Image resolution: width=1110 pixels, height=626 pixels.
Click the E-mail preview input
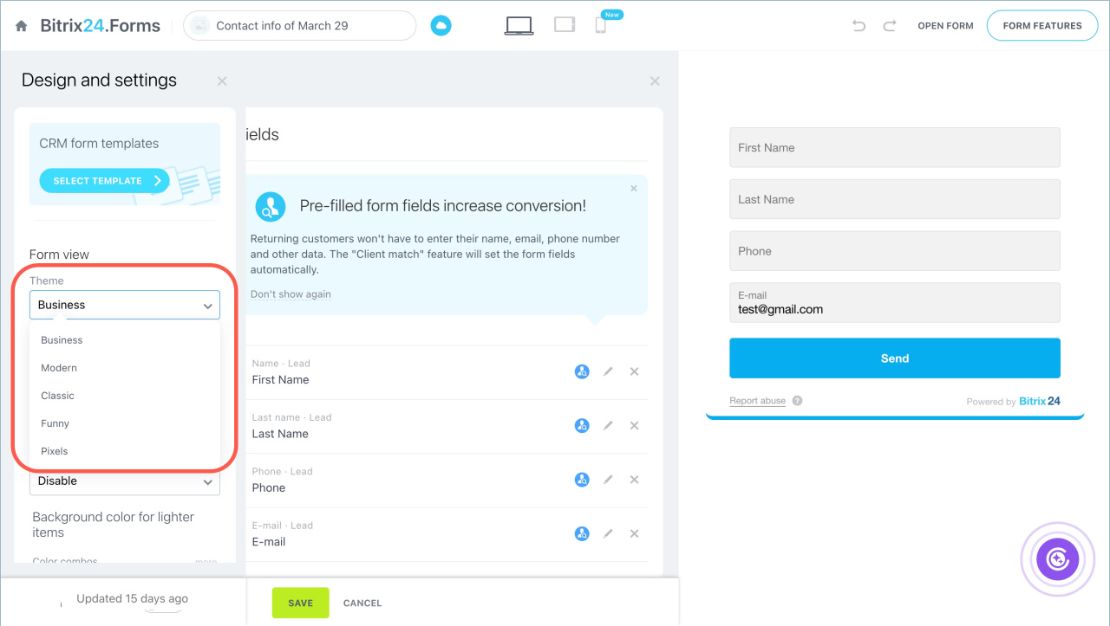[x=895, y=303]
